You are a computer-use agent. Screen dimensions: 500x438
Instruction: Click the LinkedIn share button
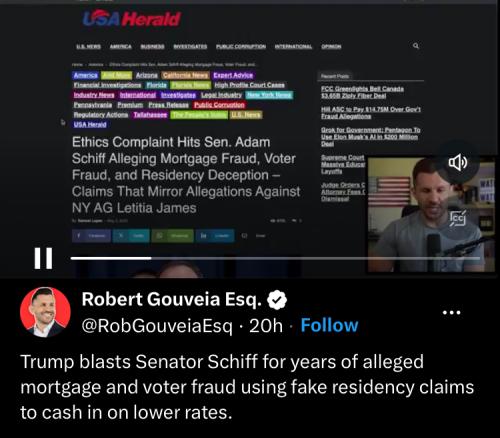215,236
